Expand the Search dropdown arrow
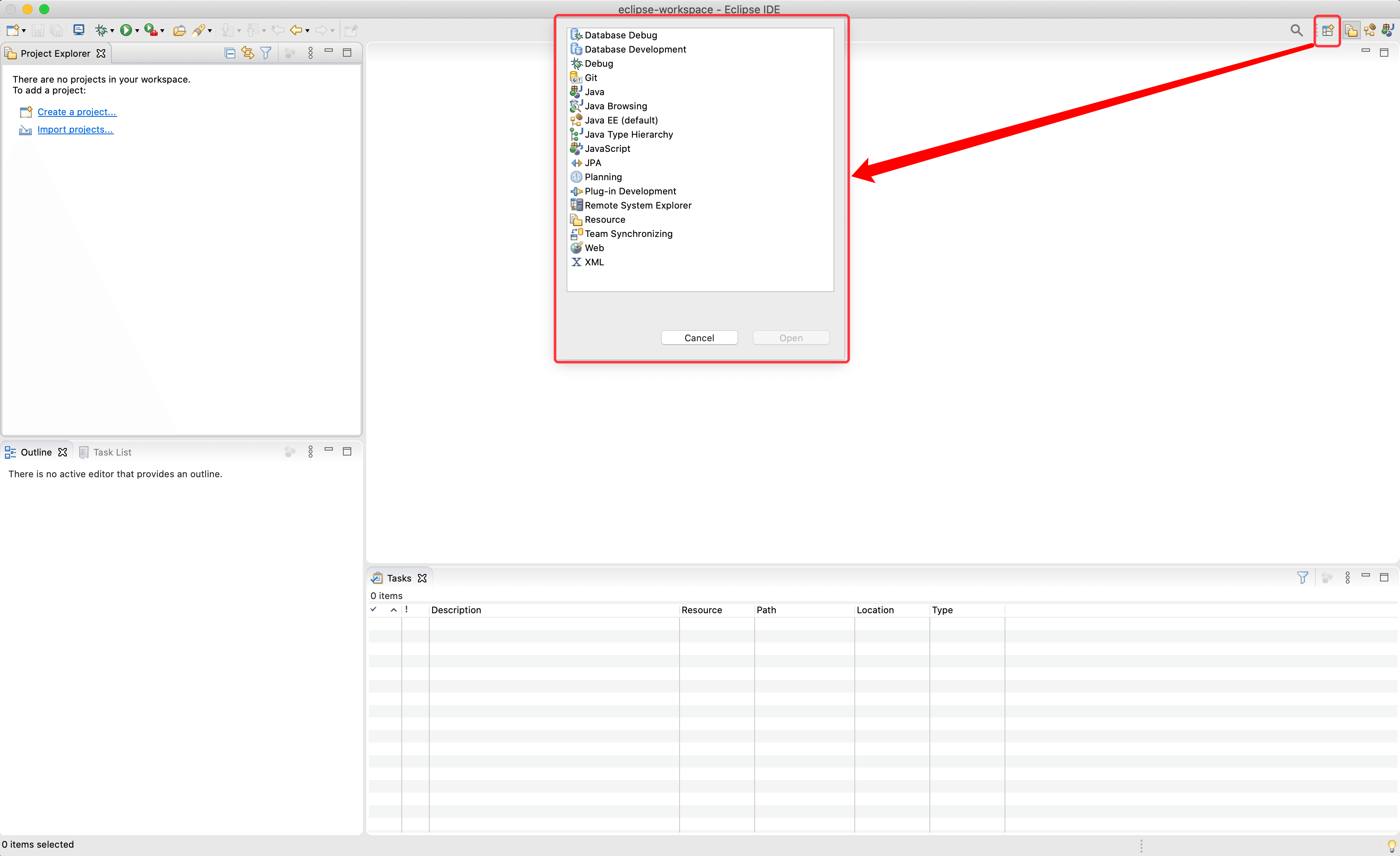Screen dimensions: 1400x856 point(210,31)
